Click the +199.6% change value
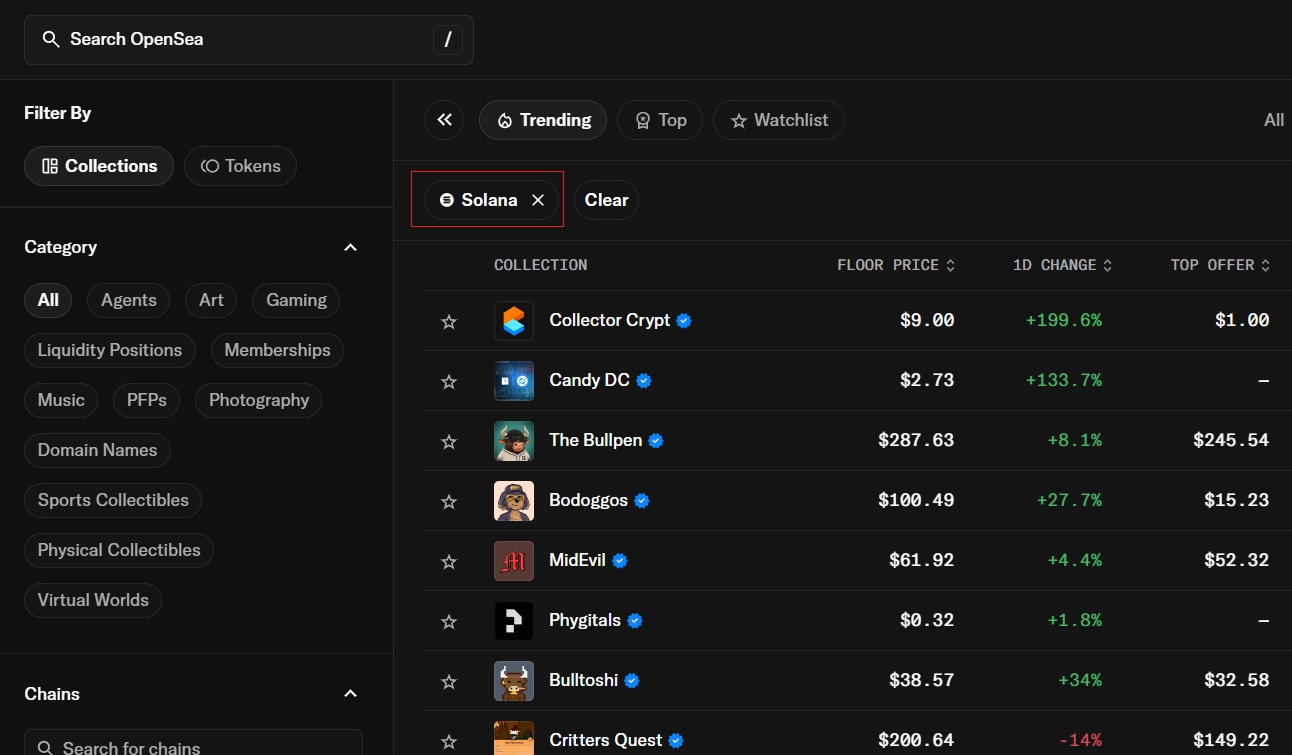This screenshot has height=755, width=1292. coord(1063,321)
